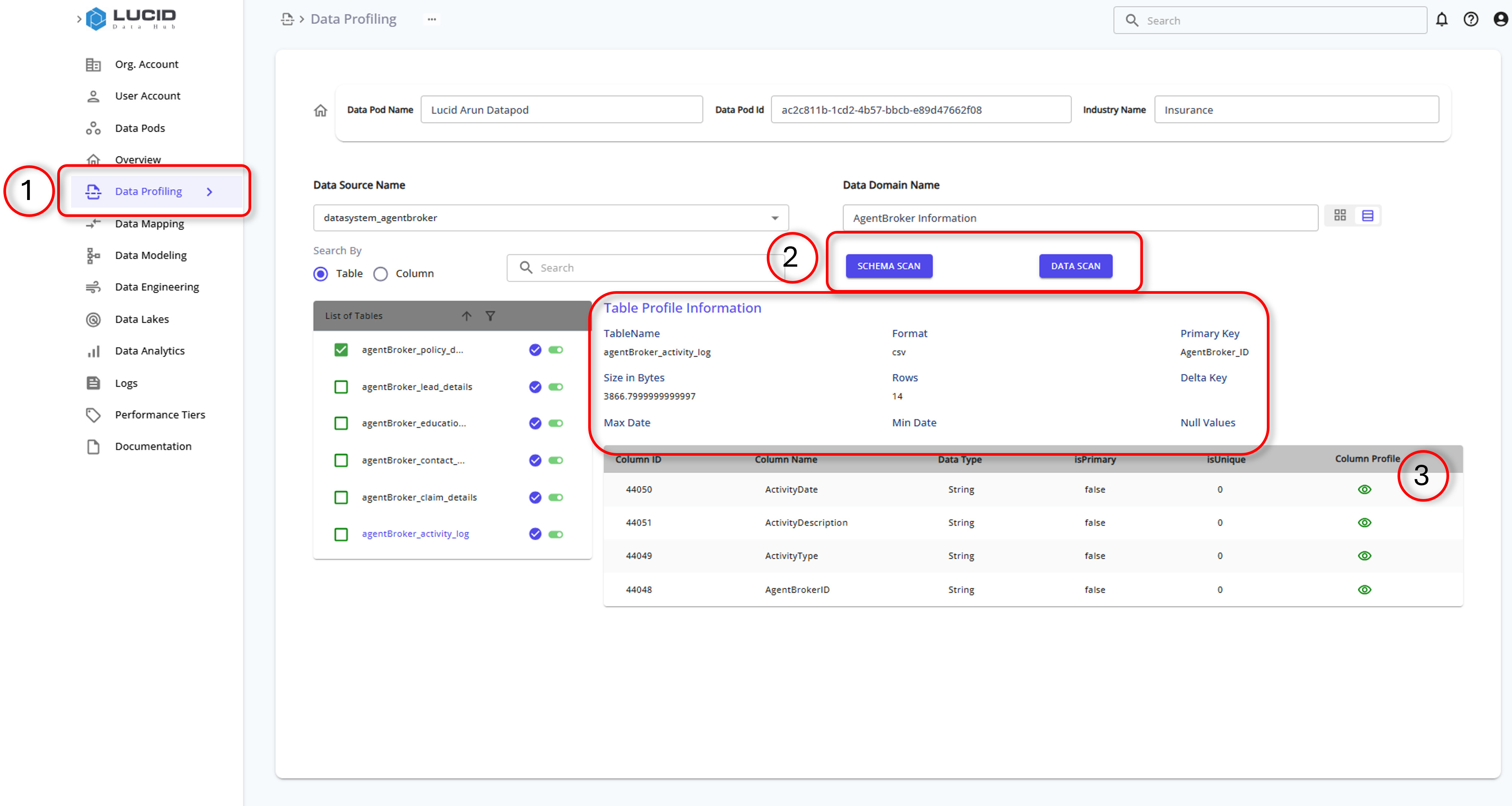1512x806 pixels.
Task: Click DATA SCAN button
Action: [x=1076, y=265]
